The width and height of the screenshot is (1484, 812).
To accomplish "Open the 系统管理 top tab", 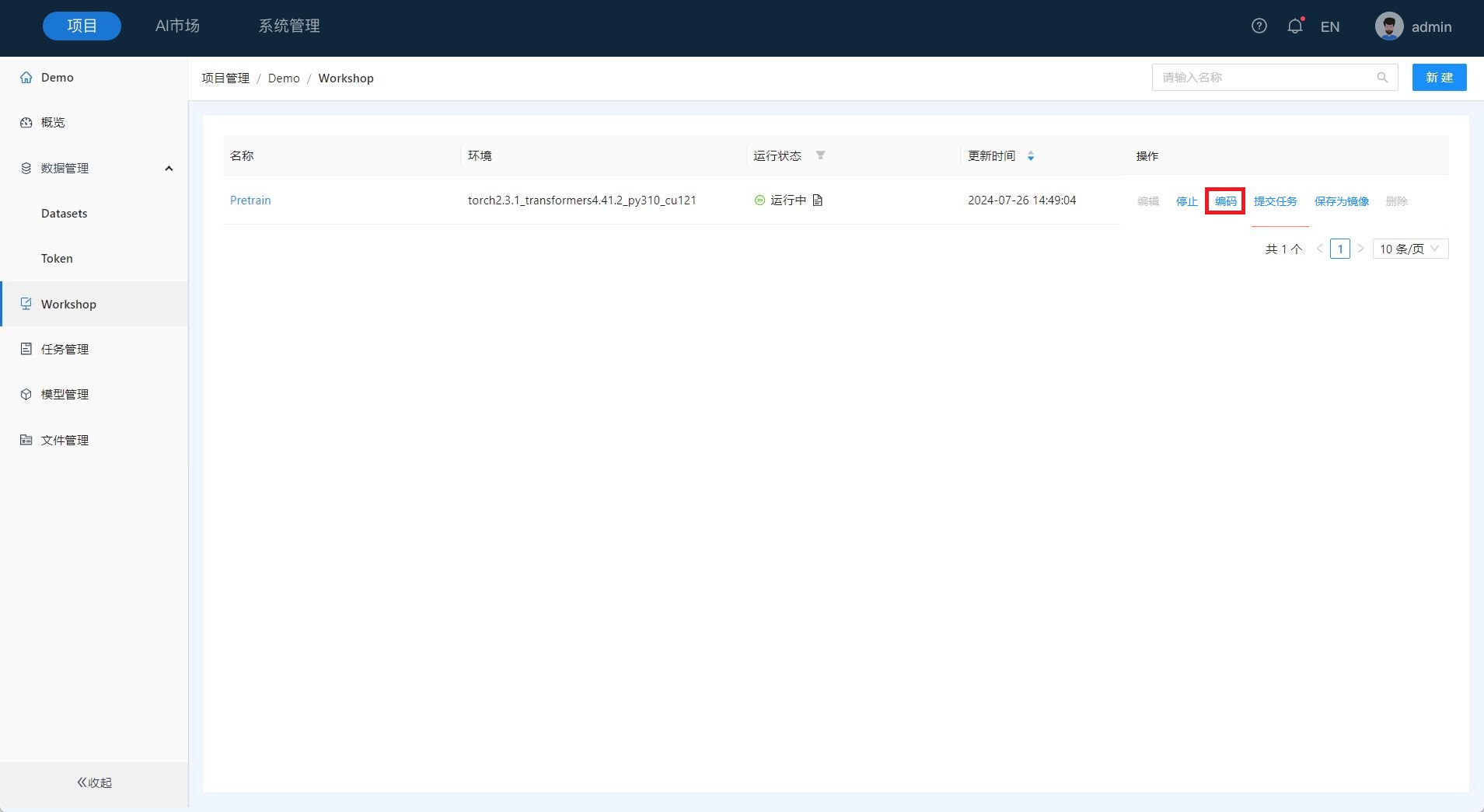I will (x=289, y=26).
